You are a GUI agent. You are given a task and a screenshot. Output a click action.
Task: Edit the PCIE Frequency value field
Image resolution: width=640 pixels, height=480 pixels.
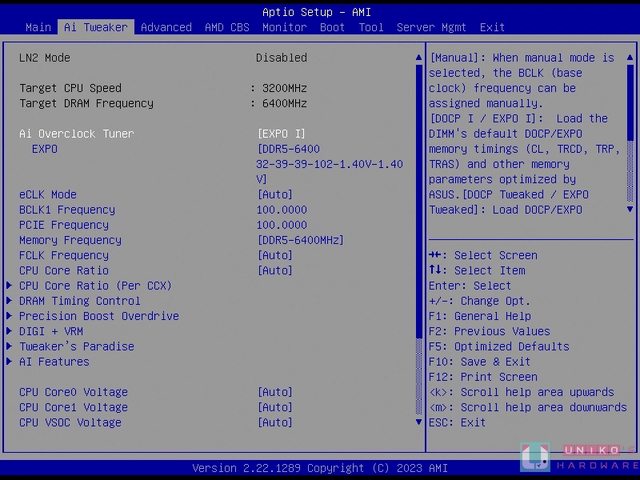(282, 225)
